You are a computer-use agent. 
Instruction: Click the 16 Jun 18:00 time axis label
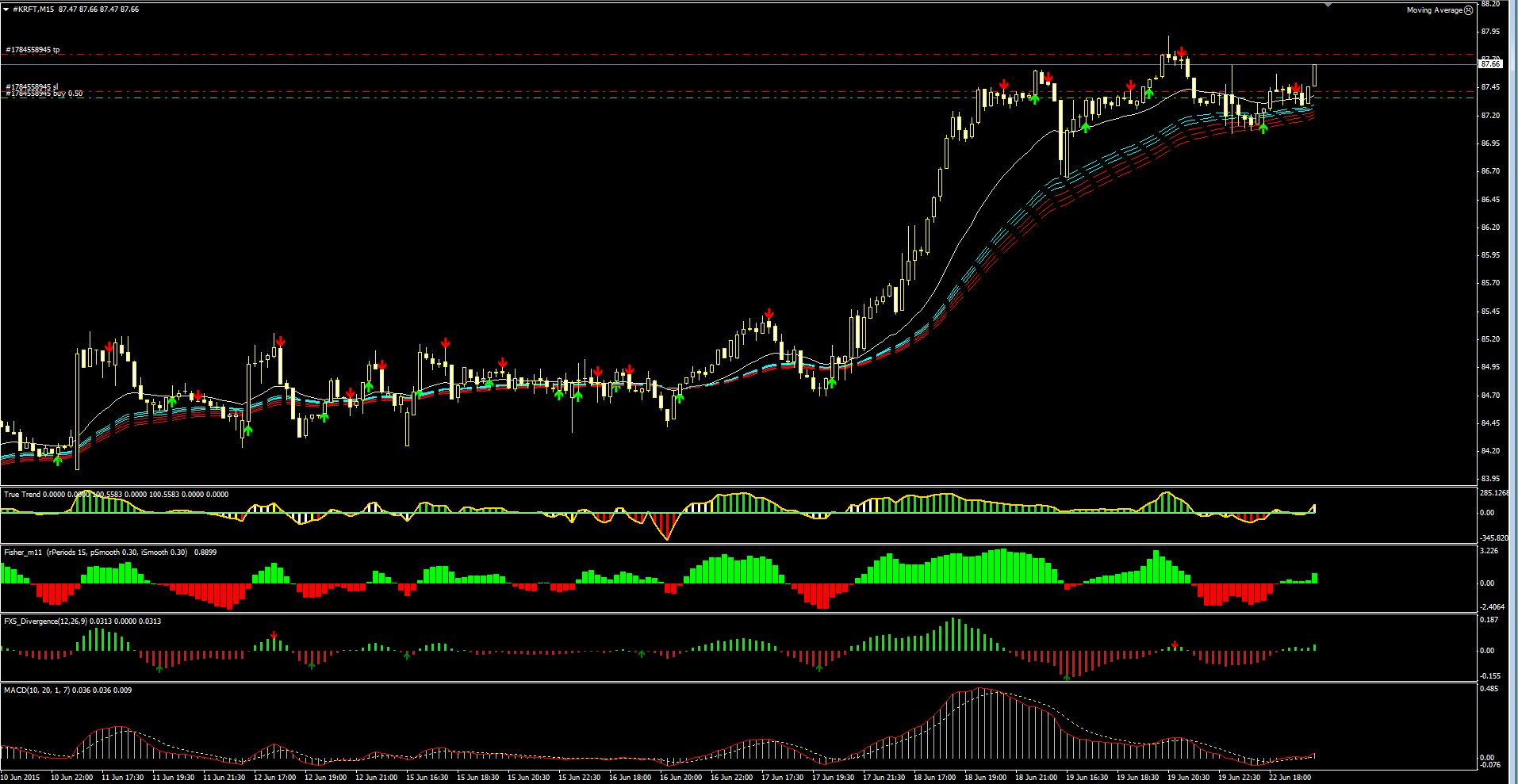(x=630, y=778)
